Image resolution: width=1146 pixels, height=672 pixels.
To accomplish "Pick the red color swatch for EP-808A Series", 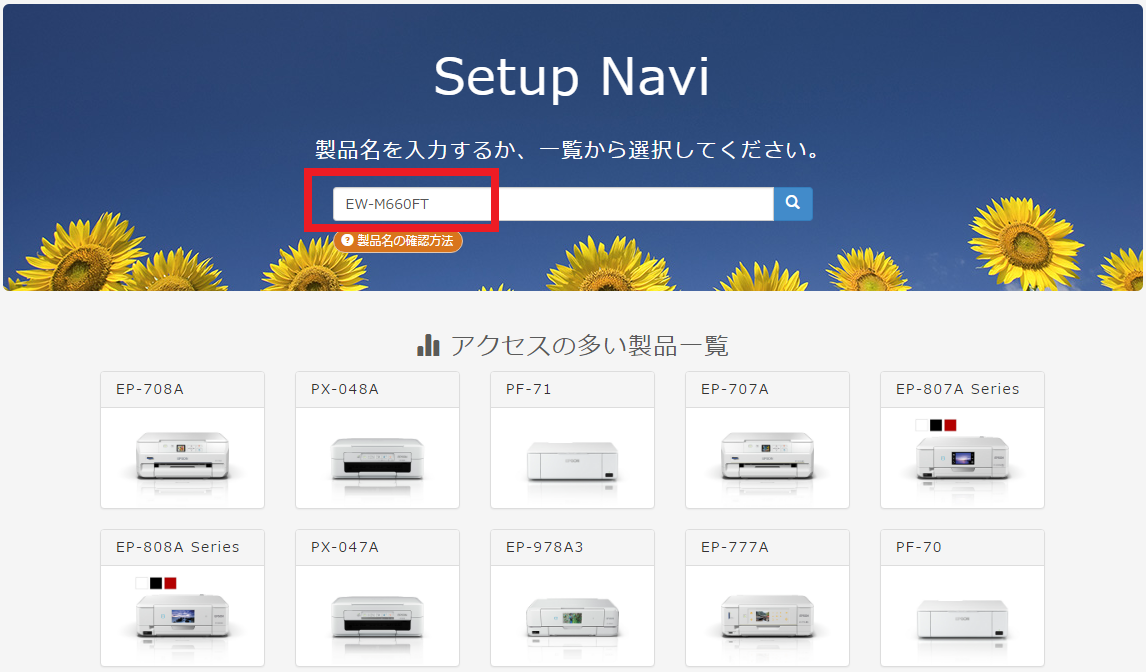I will point(170,583).
